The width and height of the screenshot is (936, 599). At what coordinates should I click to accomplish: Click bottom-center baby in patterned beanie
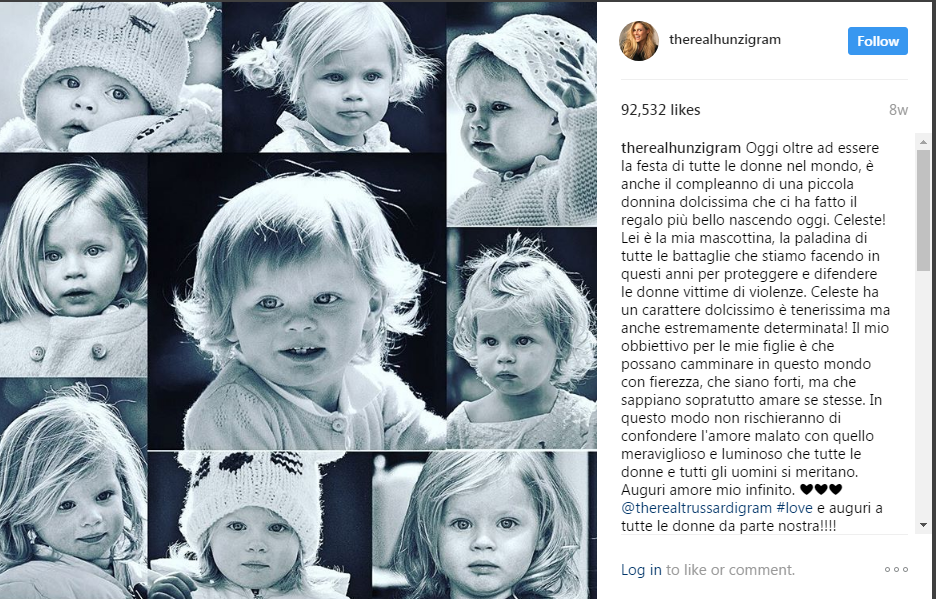(259, 525)
